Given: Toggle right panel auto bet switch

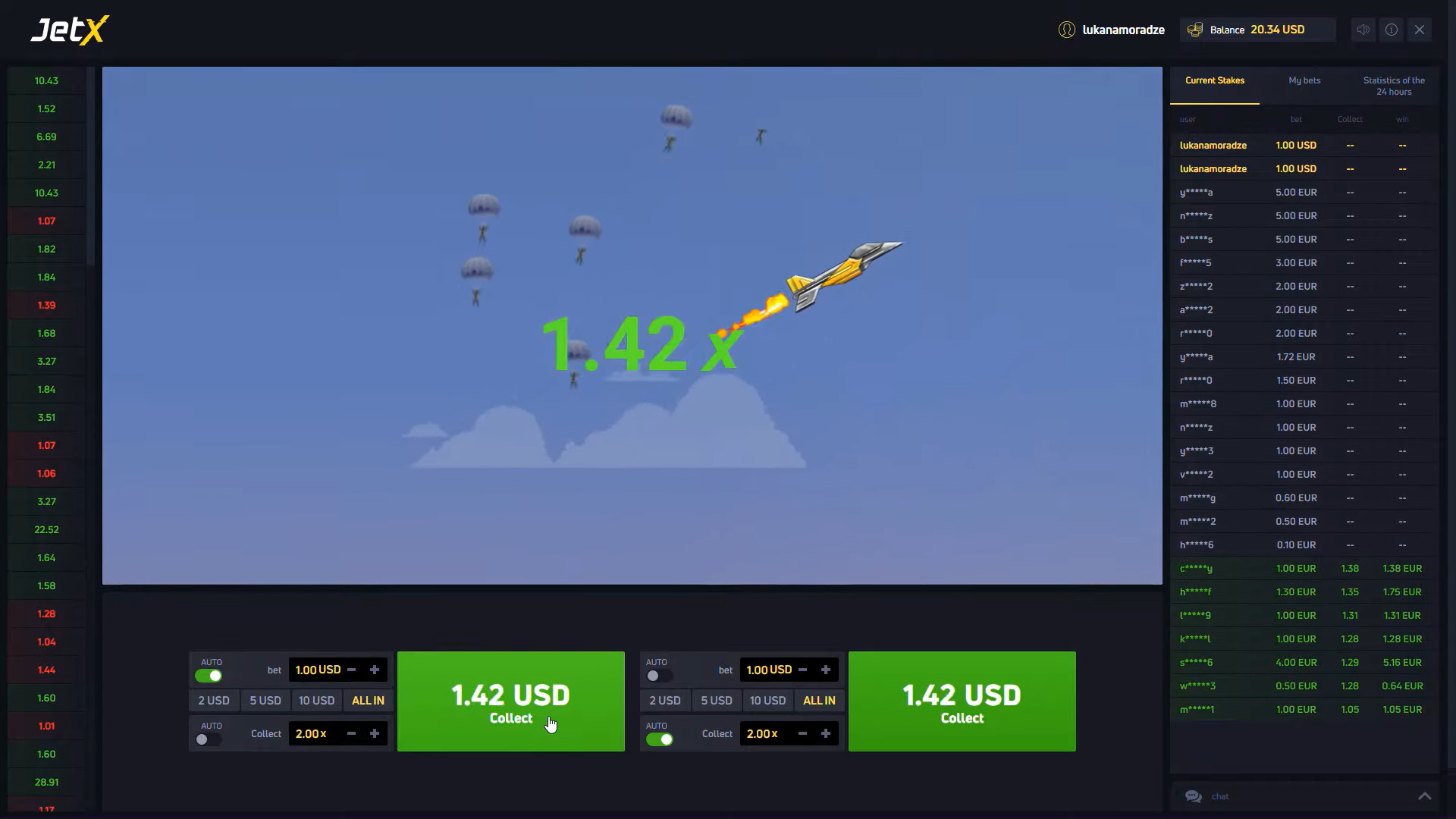Looking at the screenshot, I should point(660,676).
